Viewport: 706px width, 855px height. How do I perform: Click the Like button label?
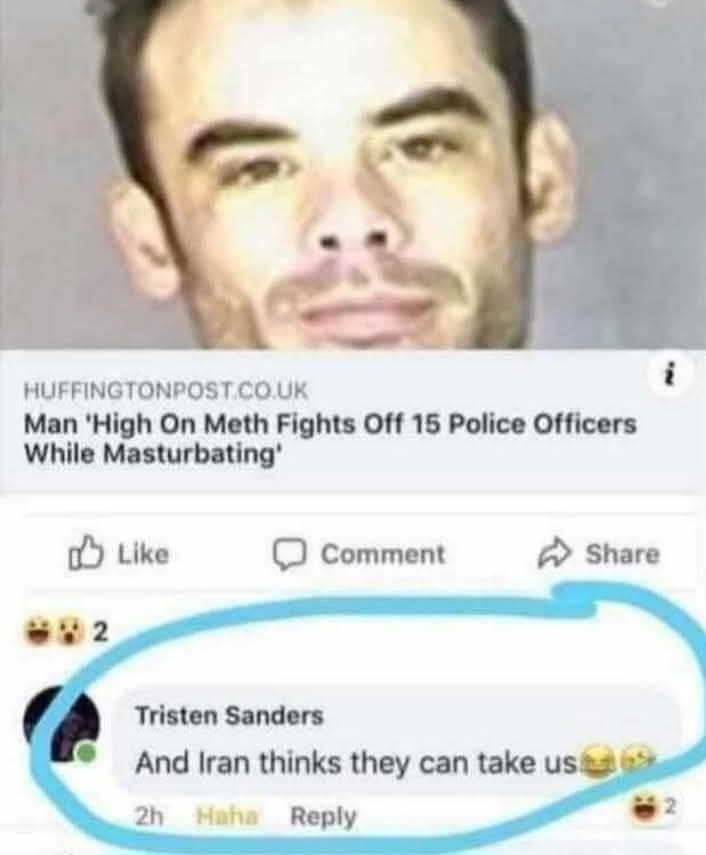[x=144, y=553]
